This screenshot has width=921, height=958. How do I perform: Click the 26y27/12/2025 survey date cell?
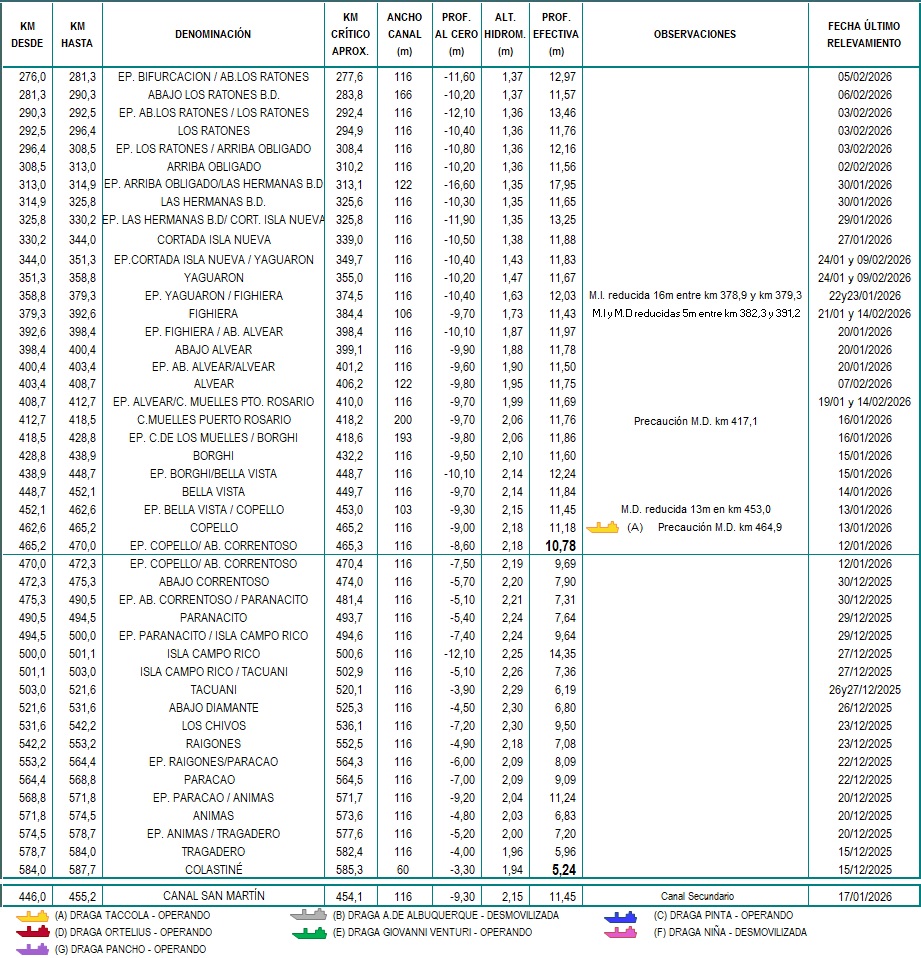(864, 690)
